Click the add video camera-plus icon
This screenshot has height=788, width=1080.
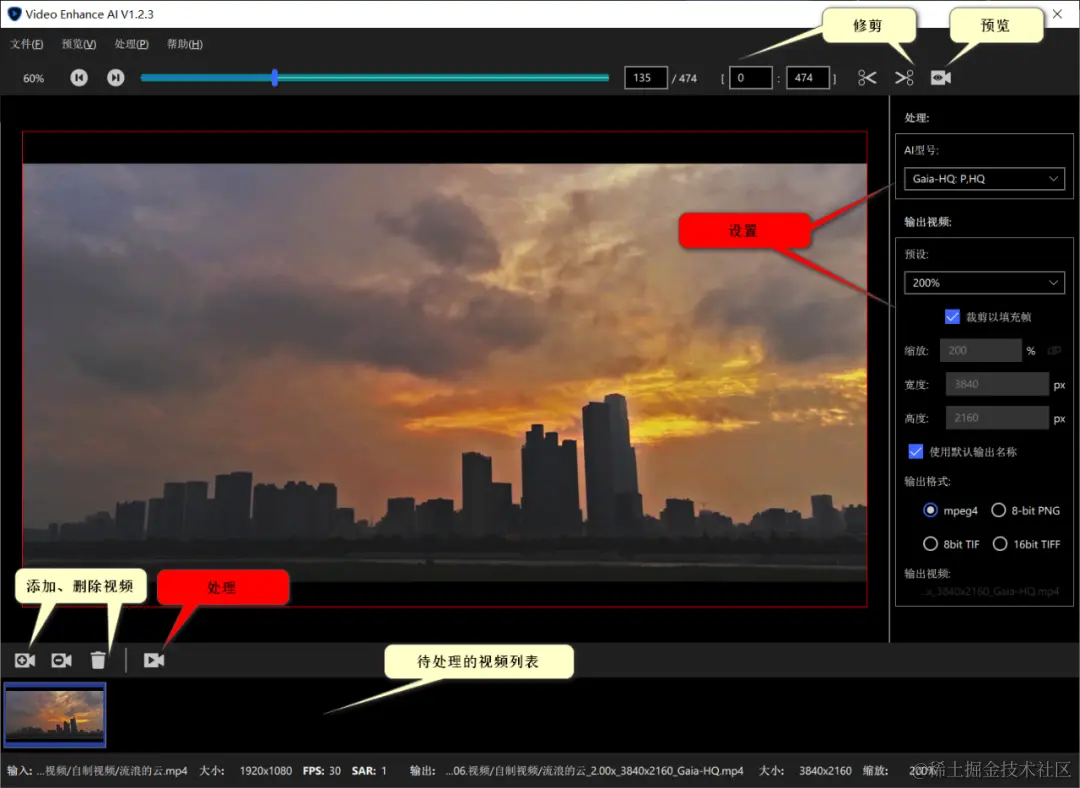pos(25,661)
